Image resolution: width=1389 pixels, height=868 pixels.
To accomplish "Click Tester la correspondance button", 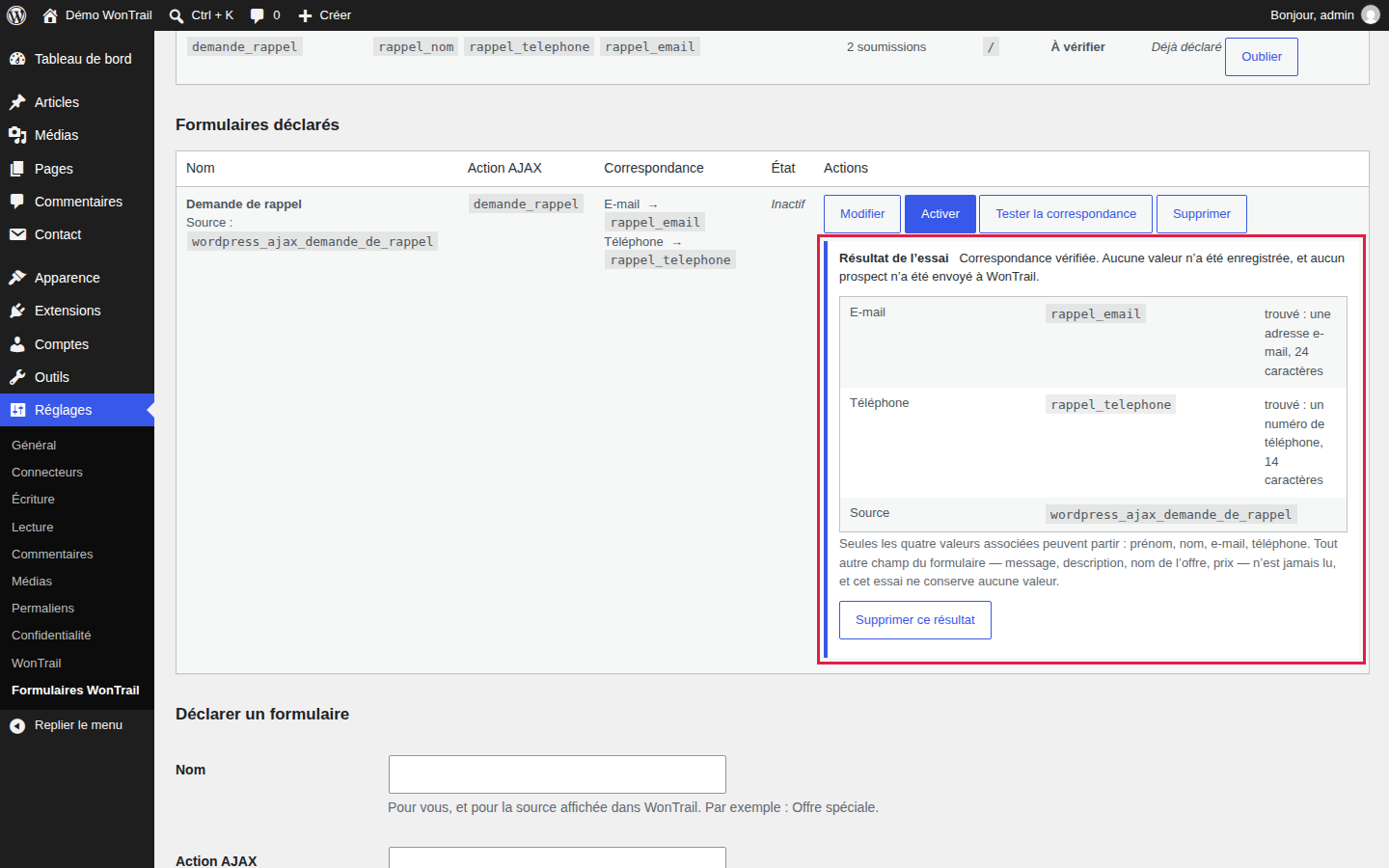I will click(x=1066, y=214).
